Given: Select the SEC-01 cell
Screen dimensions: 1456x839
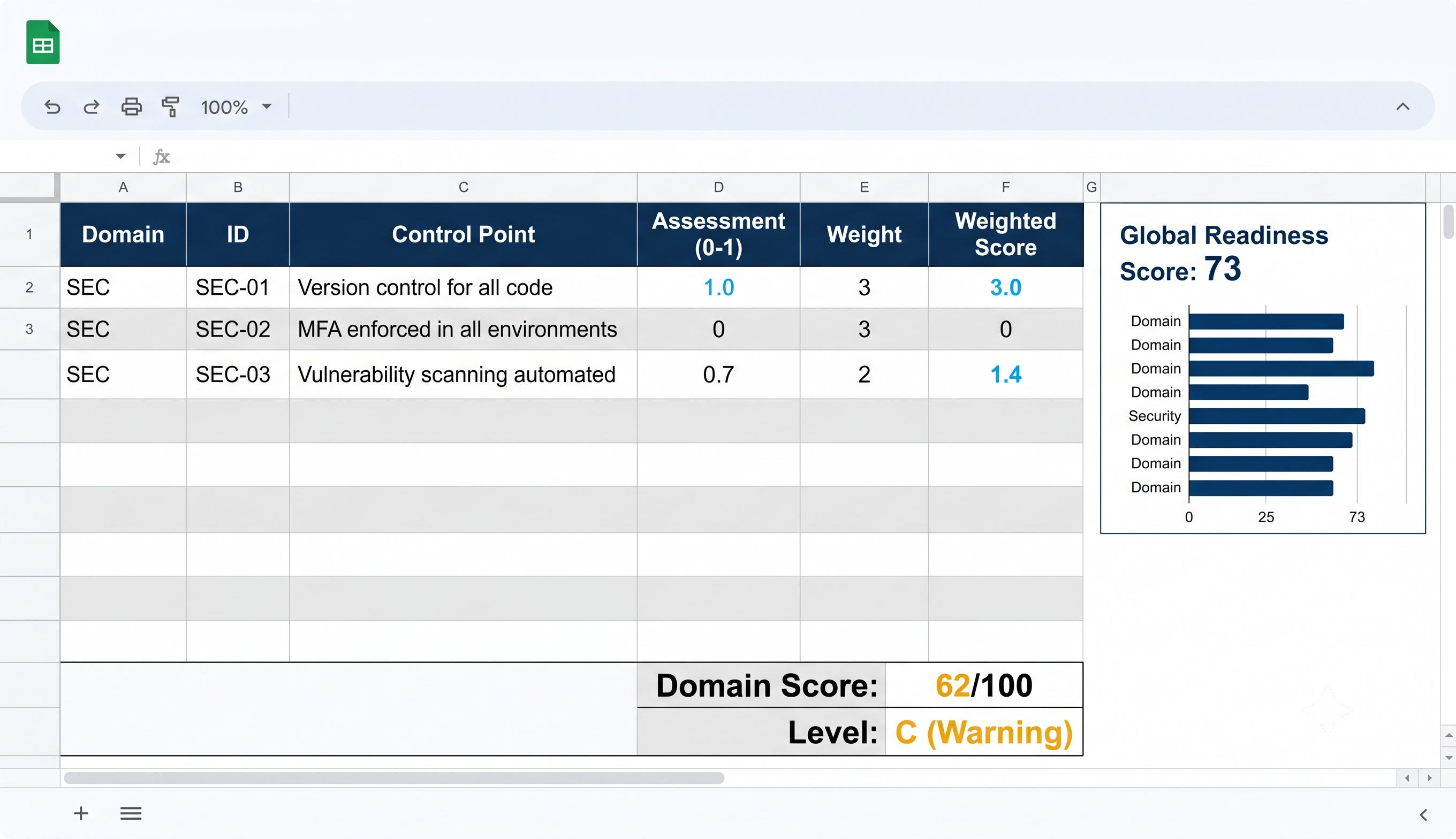Looking at the screenshot, I should click(x=238, y=287).
